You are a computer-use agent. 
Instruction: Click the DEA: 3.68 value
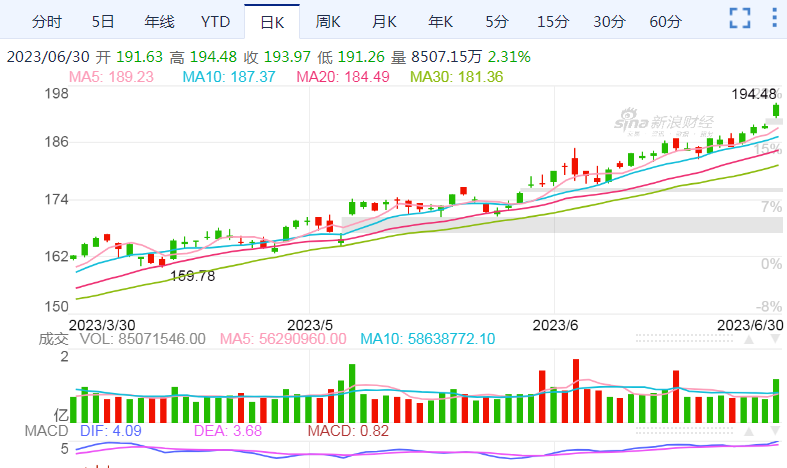(x=228, y=431)
